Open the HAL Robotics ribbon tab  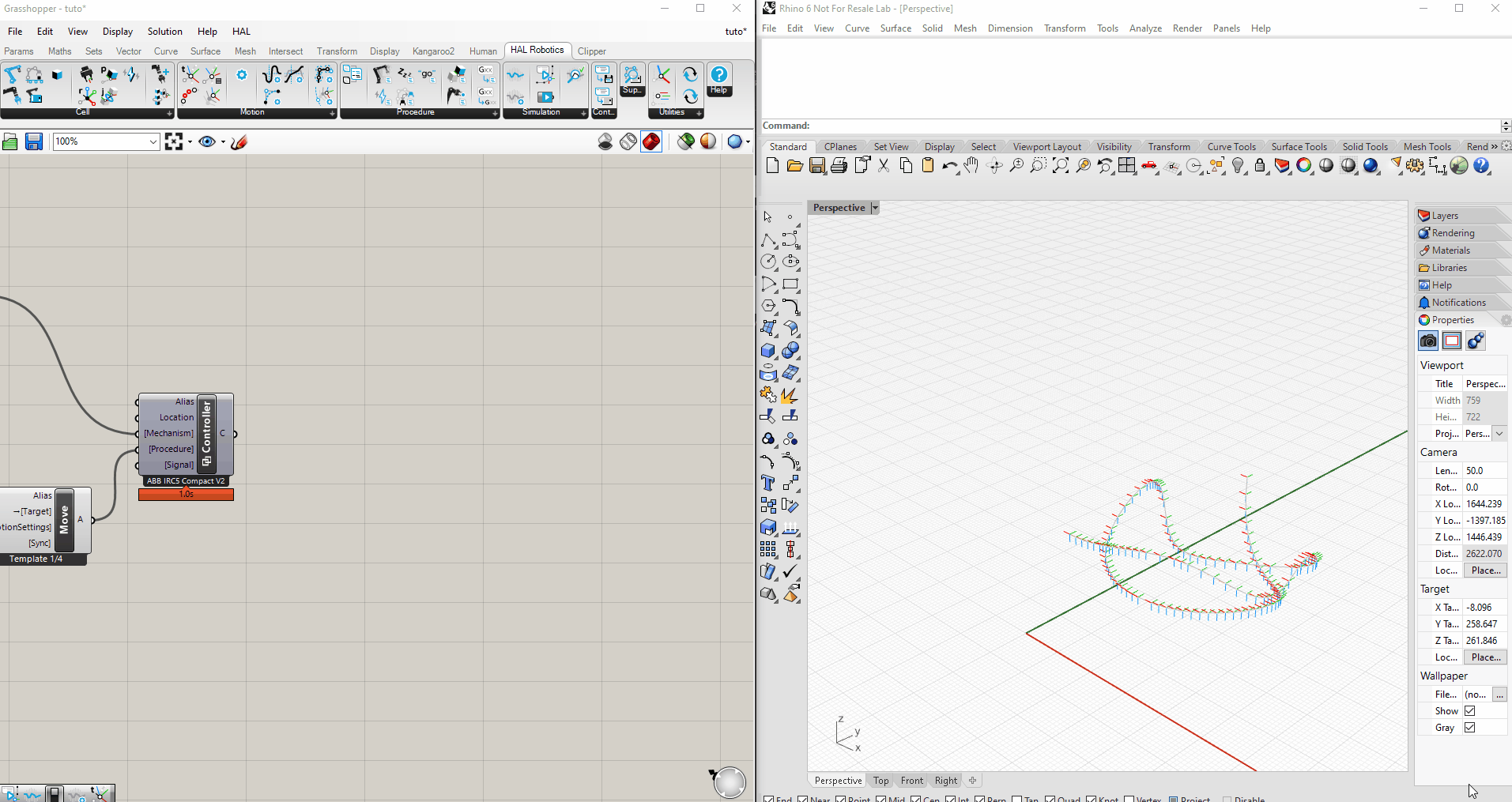click(537, 50)
